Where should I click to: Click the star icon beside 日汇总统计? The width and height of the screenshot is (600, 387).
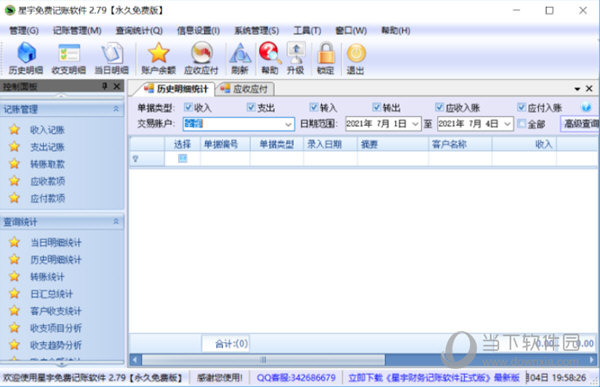(15, 294)
